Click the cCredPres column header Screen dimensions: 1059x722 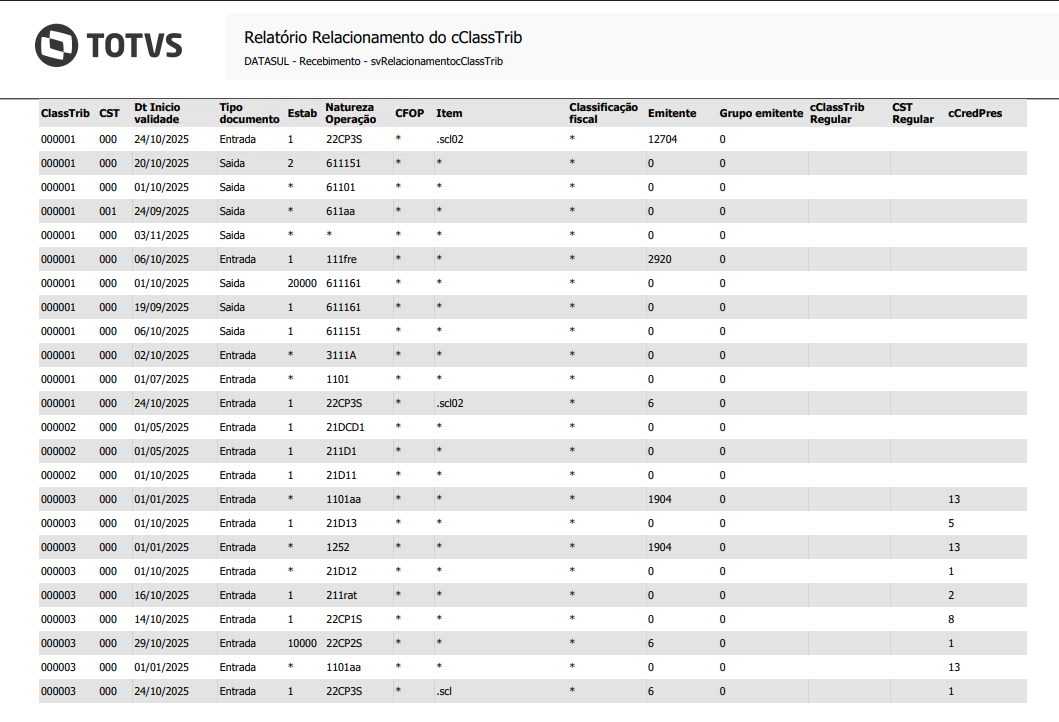975,113
